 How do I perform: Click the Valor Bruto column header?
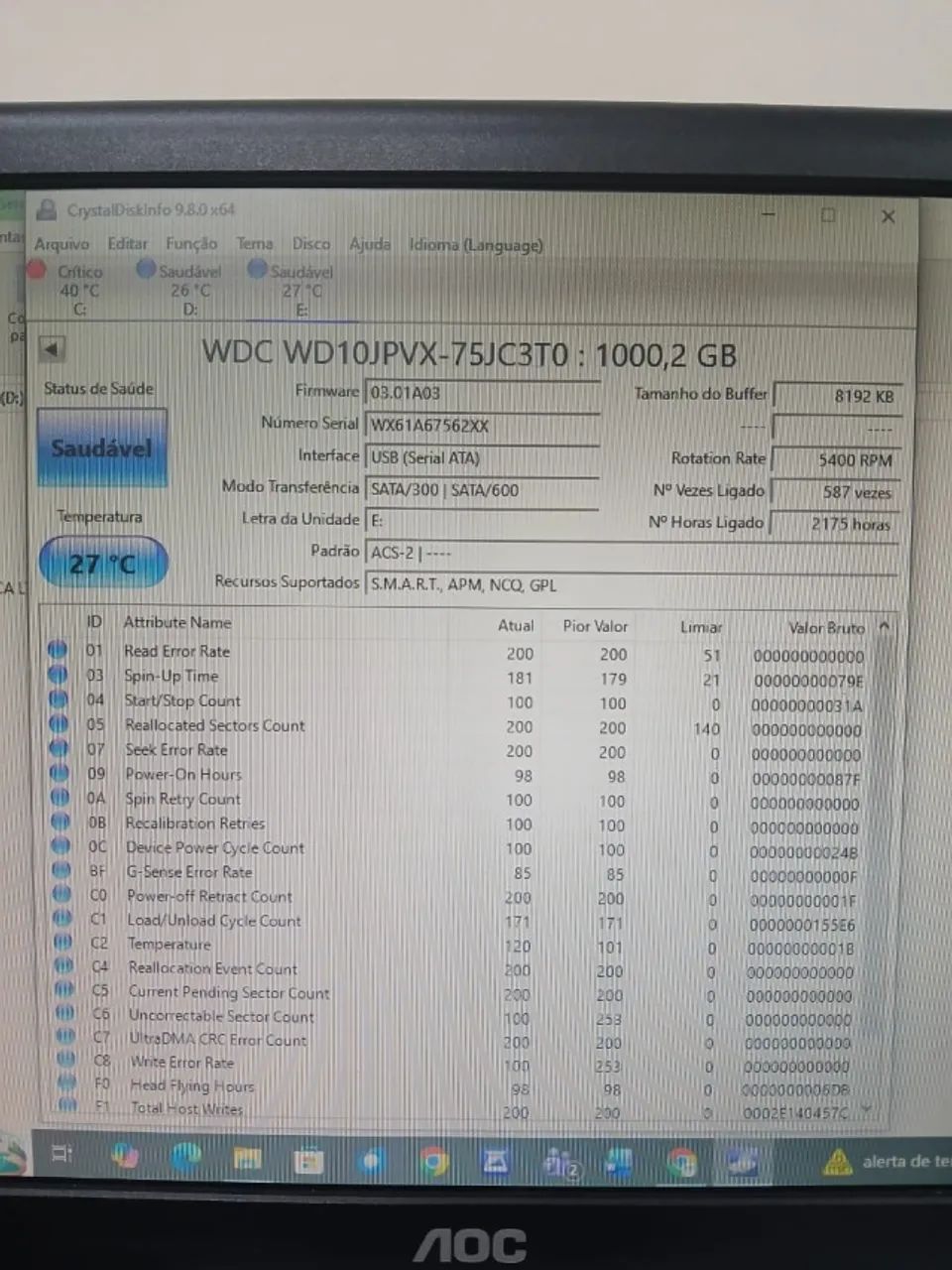coord(826,628)
